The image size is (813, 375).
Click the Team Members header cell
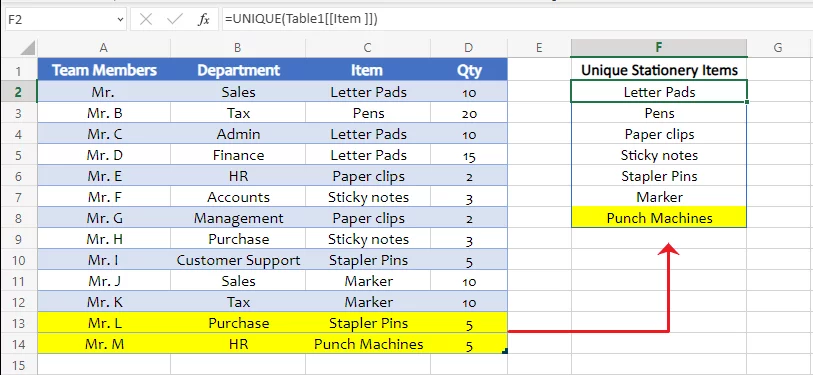point(104,70)
